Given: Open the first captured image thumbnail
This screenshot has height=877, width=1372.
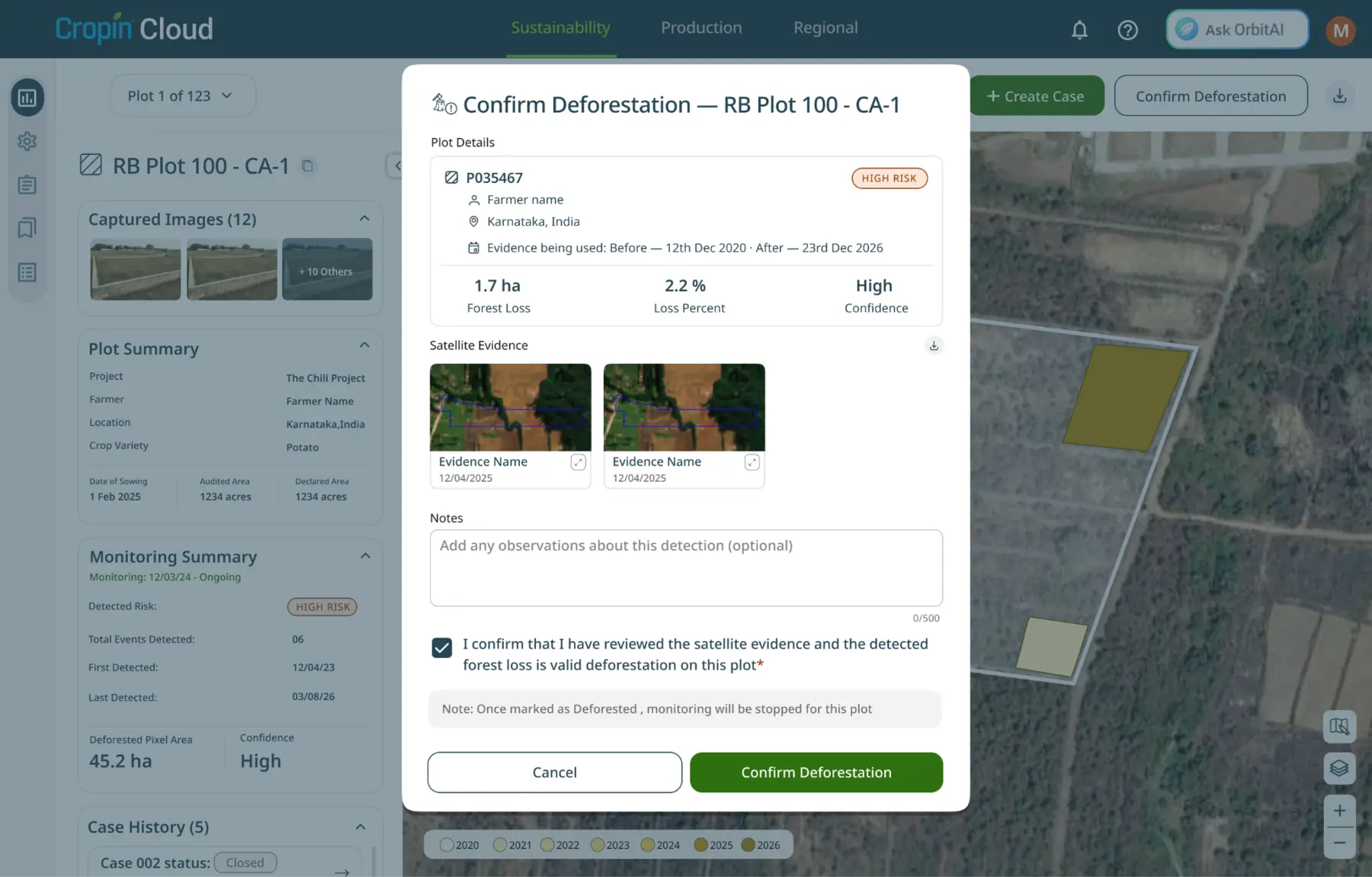Looking at the screenshot, I should (136, 269).
